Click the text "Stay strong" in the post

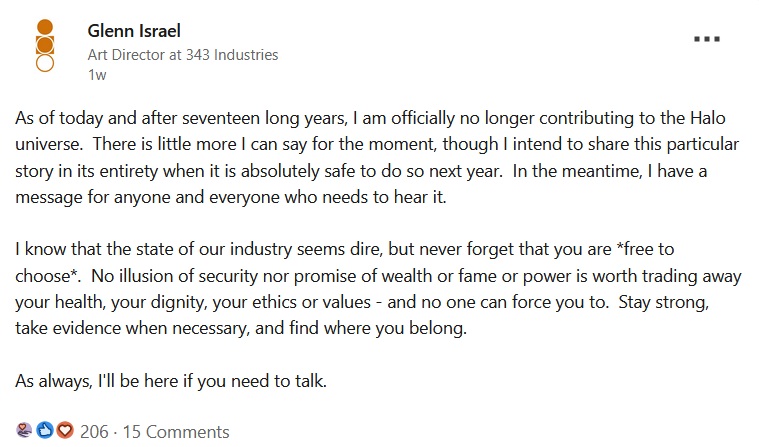click(676, 301)
